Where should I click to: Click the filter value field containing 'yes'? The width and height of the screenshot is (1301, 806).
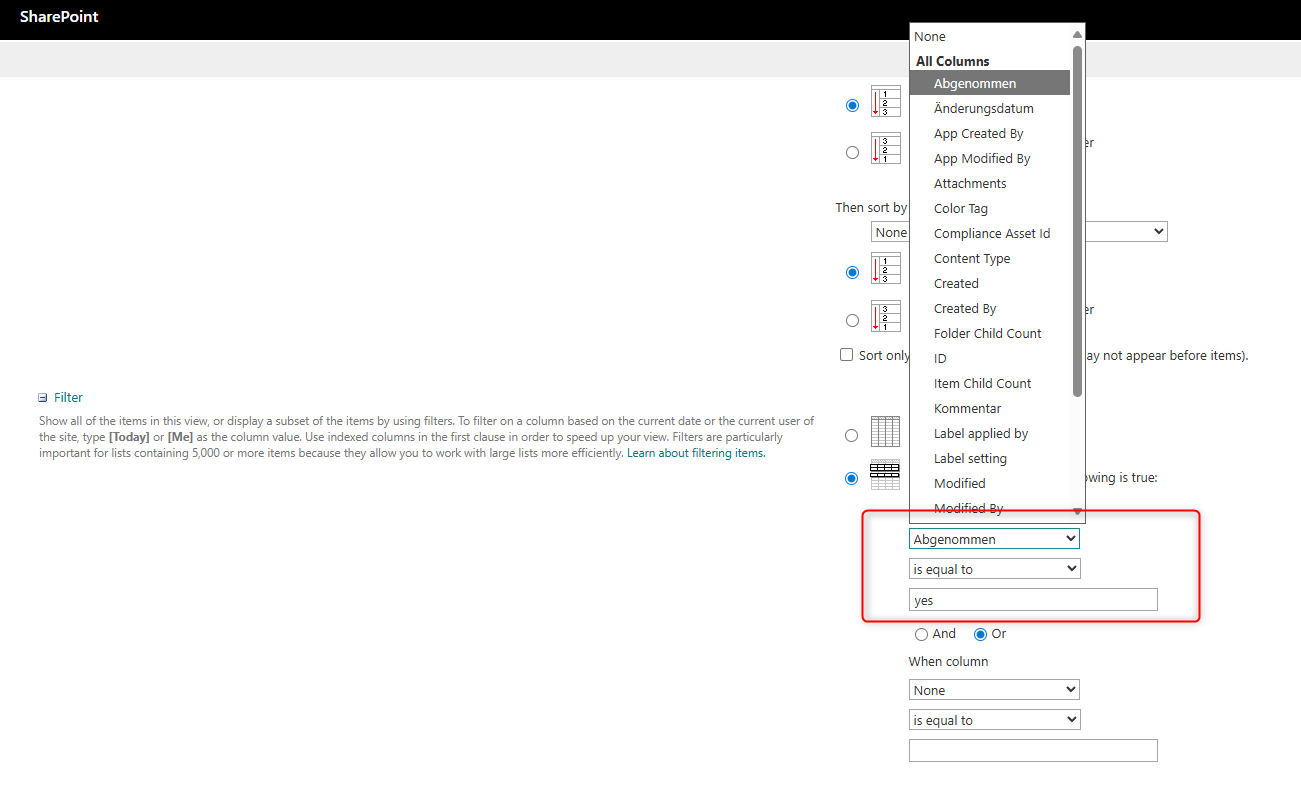pos(1032,600)
